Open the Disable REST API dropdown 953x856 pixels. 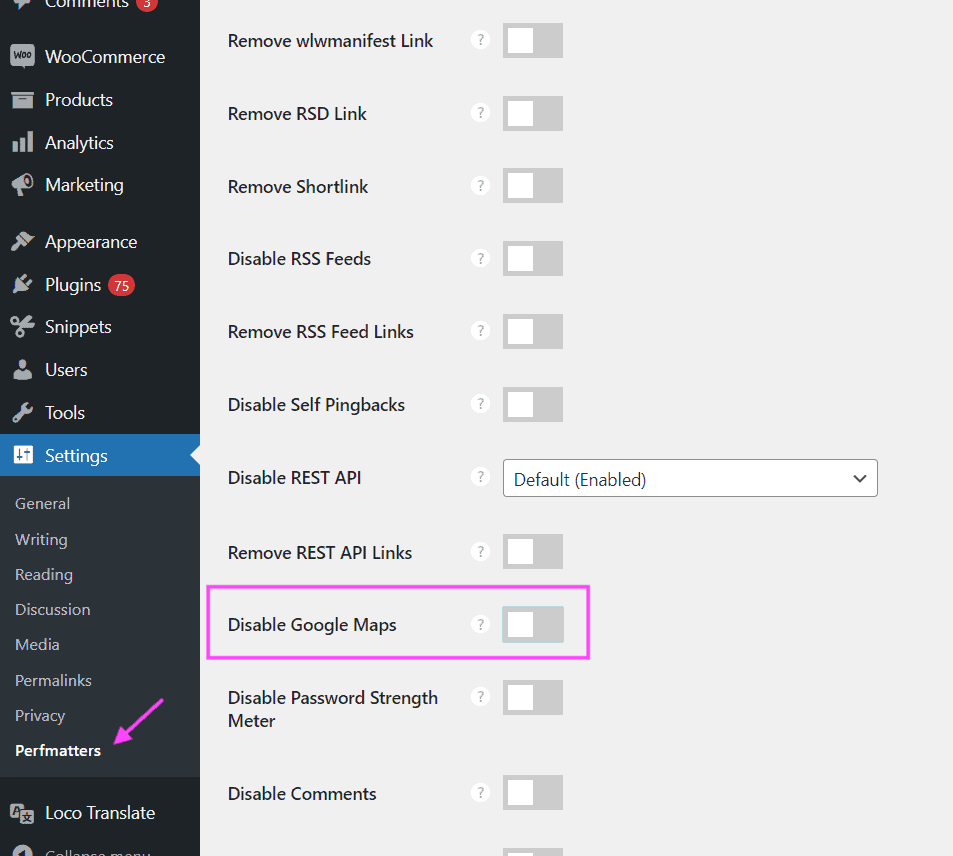pos(689,478)
